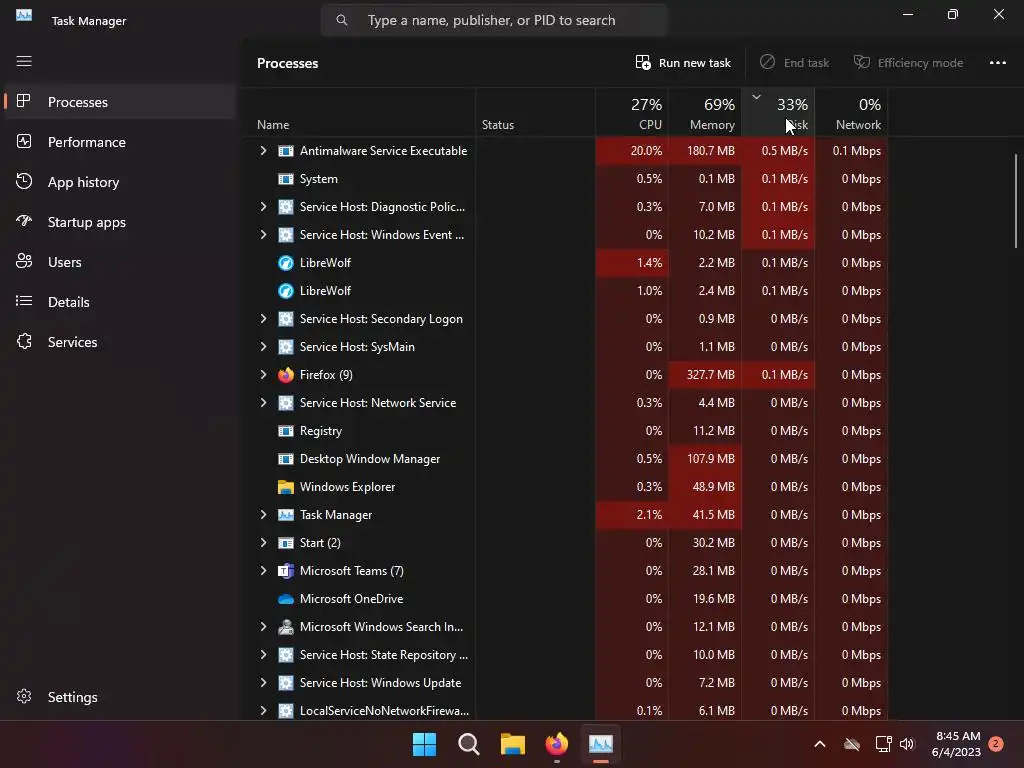1024x768 pixels.
Task: Open the clock and date in taskbar
Action: coord(956,744)
